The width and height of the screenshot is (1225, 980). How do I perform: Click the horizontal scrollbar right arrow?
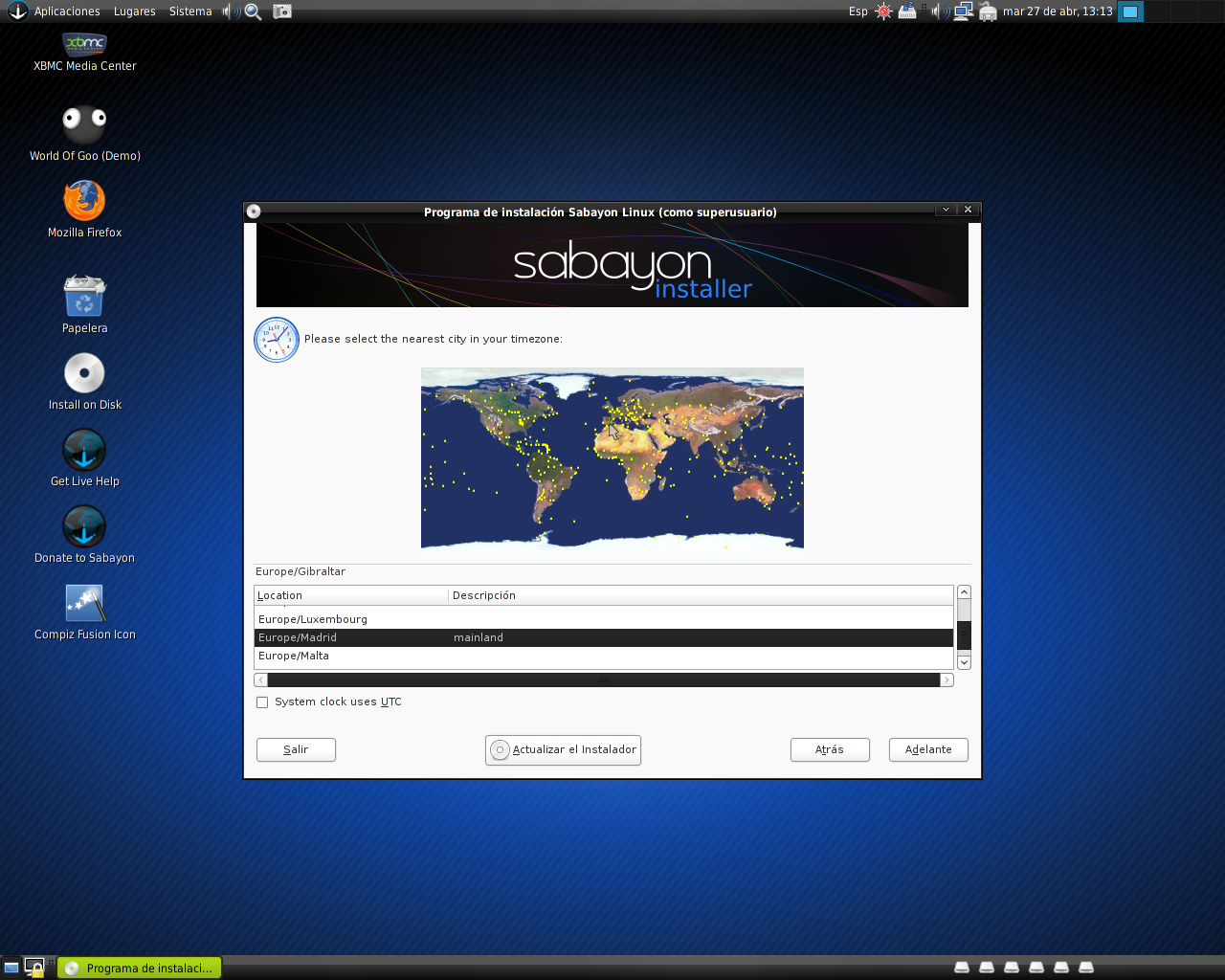[947, 680]
